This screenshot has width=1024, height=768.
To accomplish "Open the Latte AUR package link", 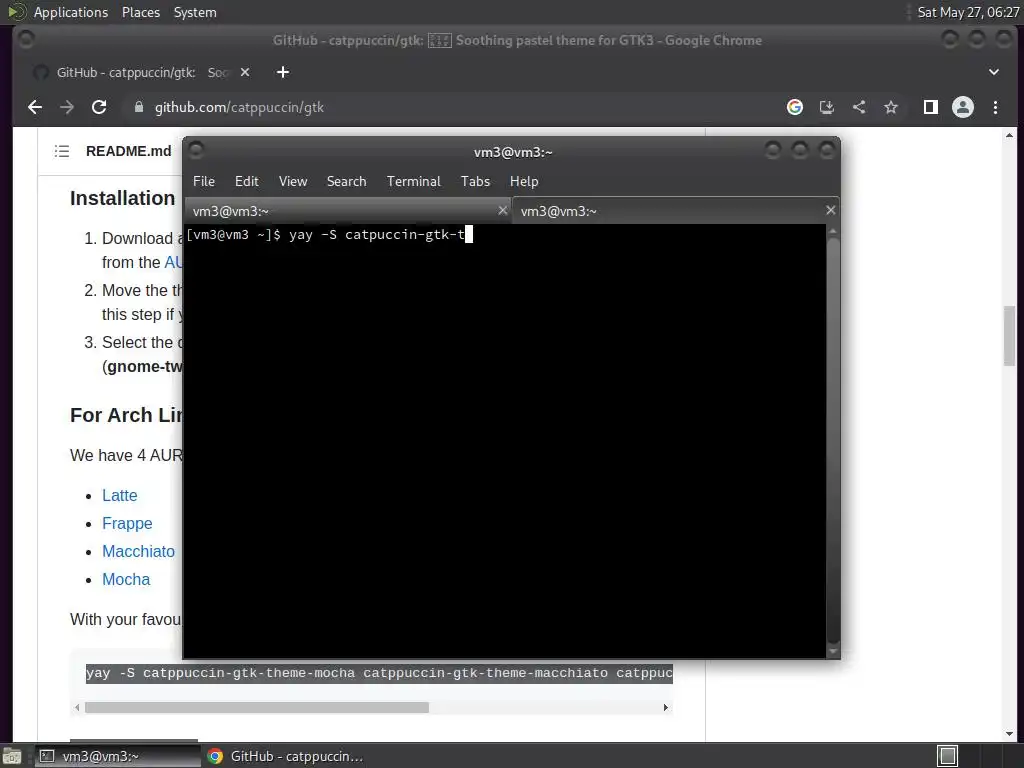I will [x=120, y=495].
